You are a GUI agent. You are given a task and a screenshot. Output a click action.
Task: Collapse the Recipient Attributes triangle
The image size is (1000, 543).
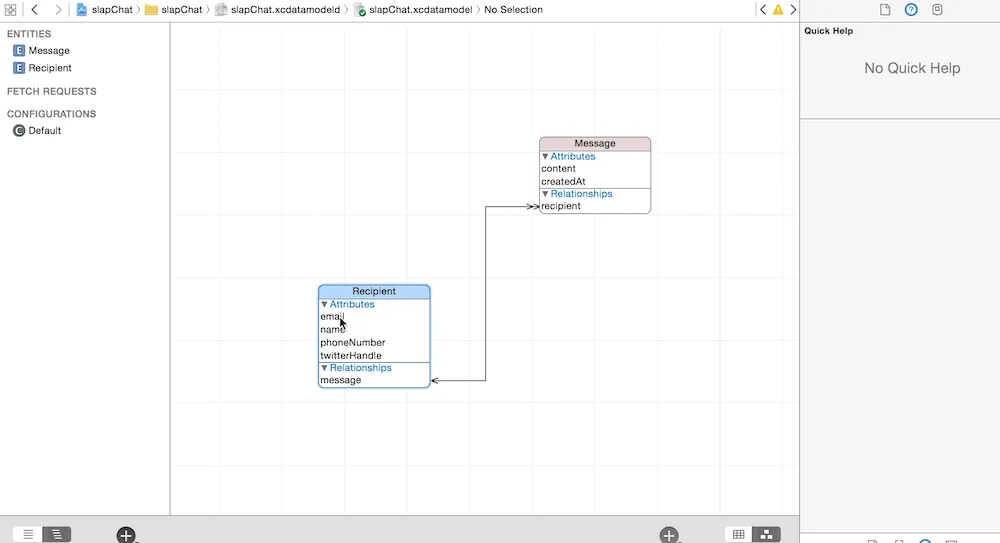point(324,304)
